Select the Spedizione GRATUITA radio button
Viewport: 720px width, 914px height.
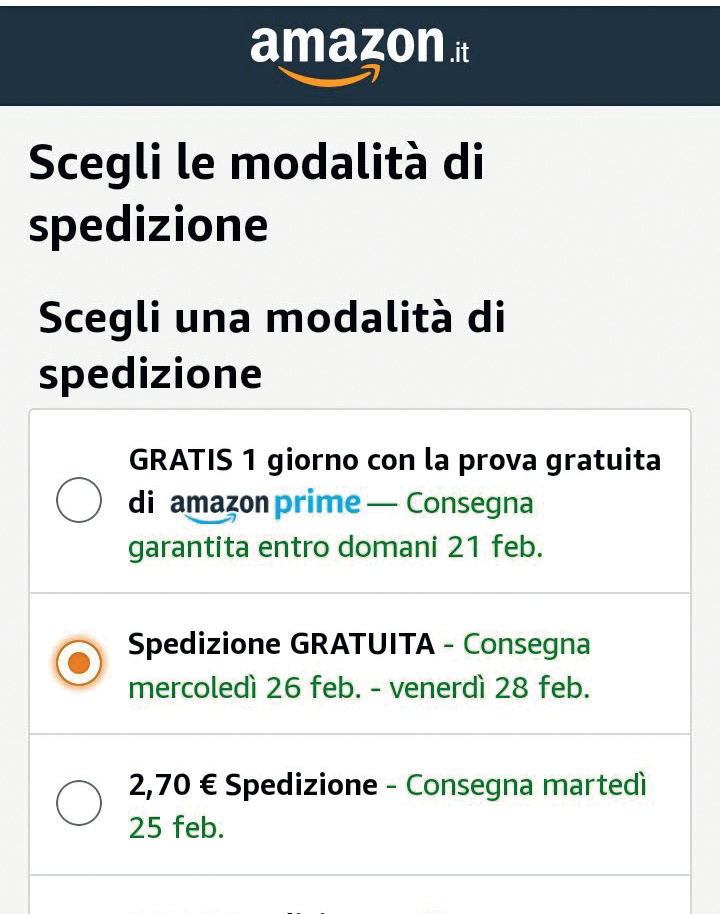(79, 663)
